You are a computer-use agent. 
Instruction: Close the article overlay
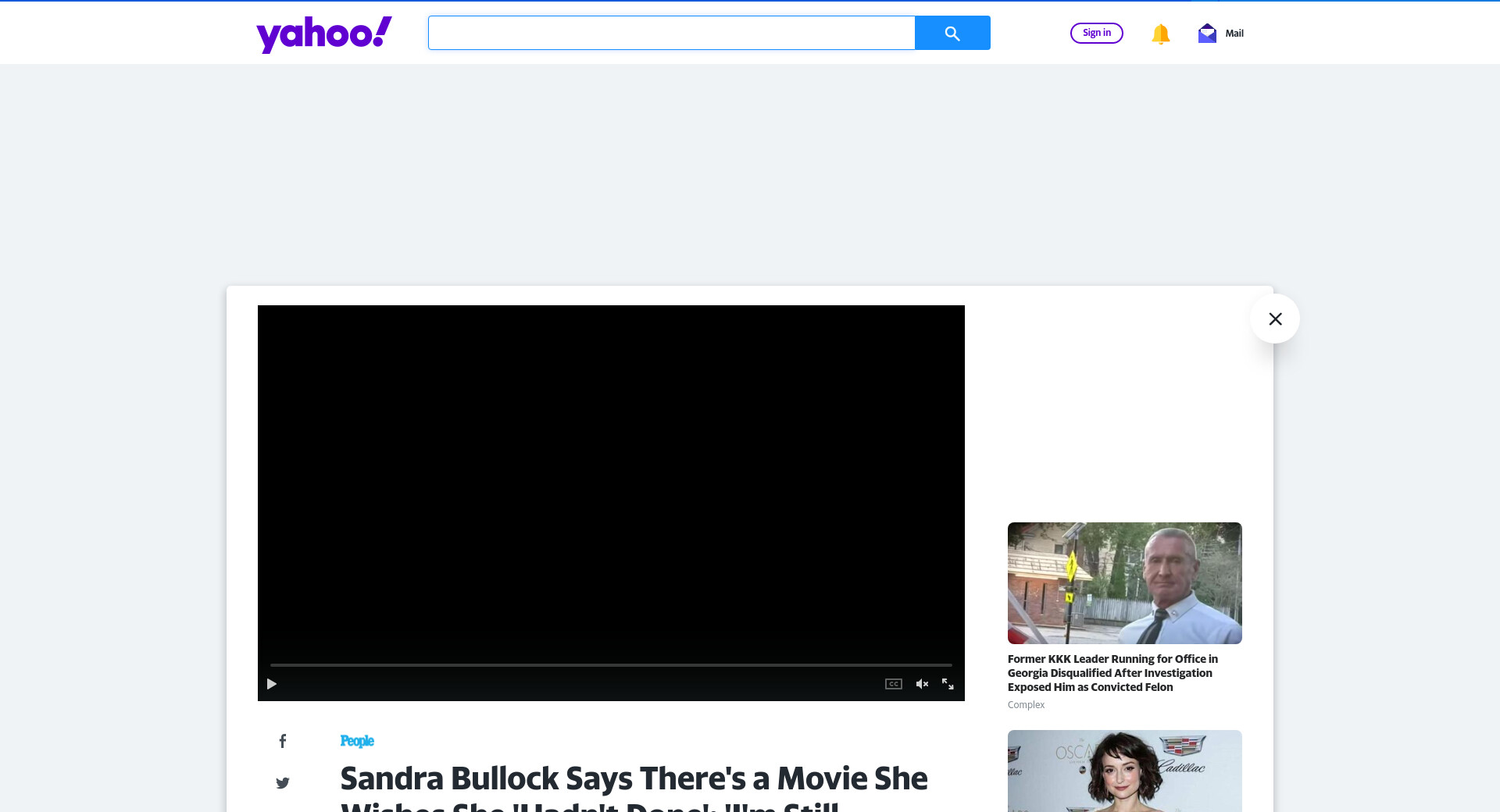click(x=1274, y=319)
